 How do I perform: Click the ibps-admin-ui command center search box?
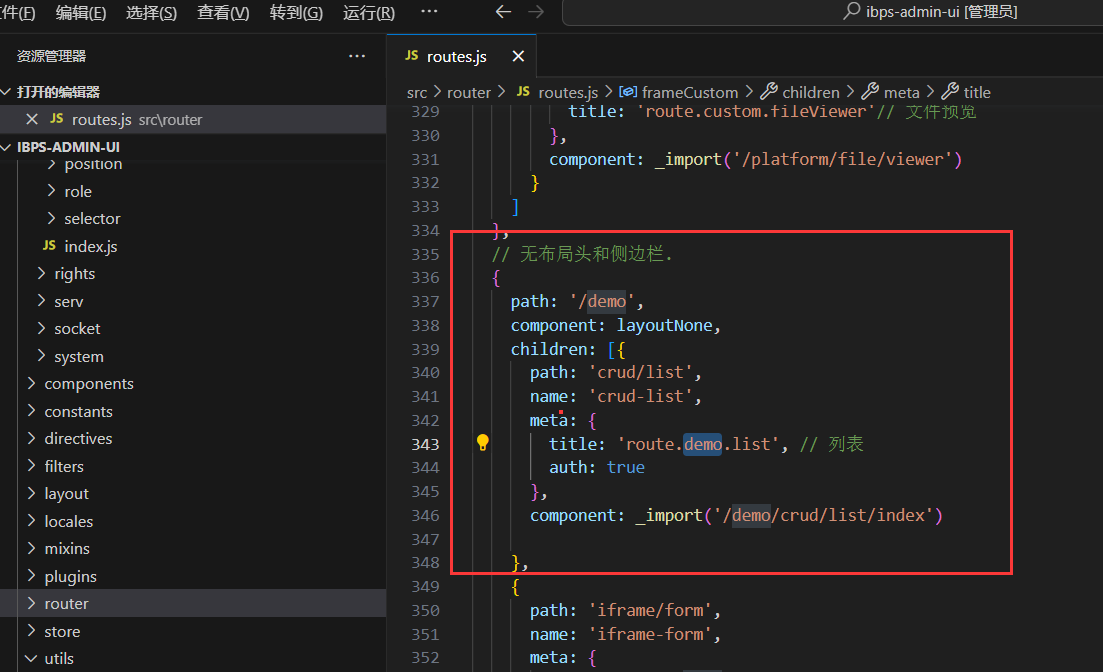pyautogui.click(x=930, y=12)
